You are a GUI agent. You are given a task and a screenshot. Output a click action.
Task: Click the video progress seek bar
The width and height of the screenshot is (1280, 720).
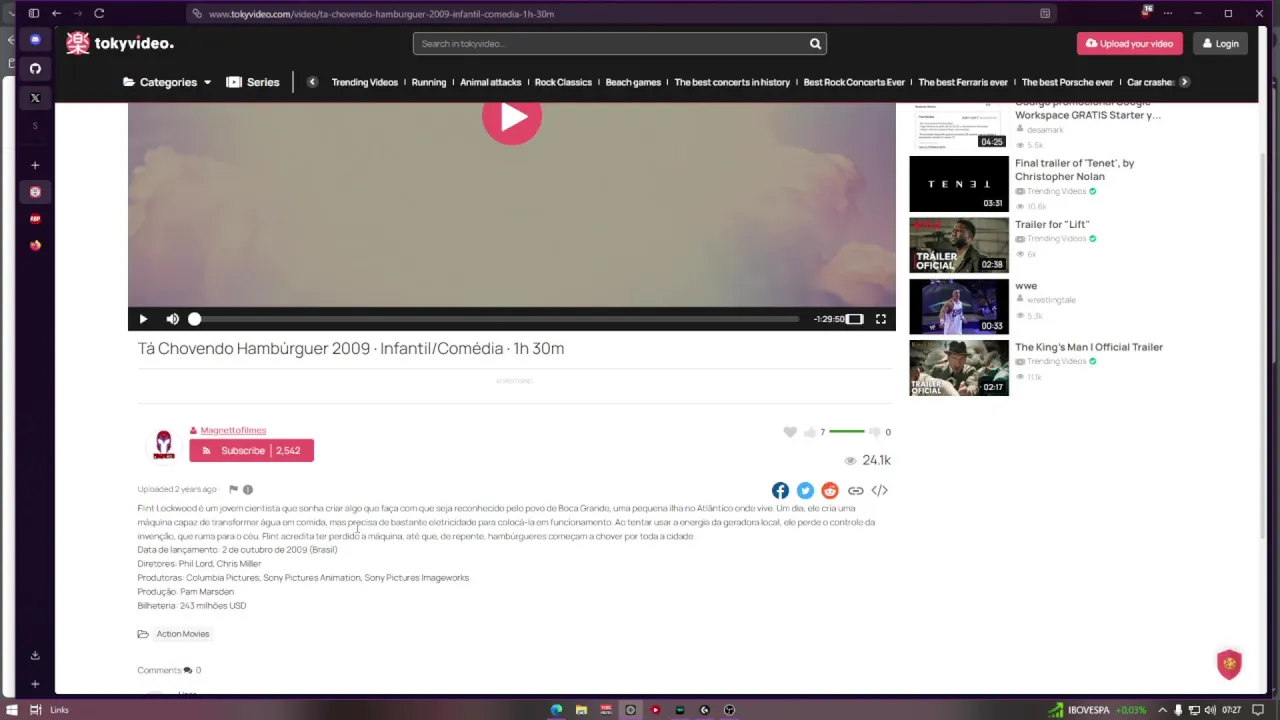click(496, 319)
